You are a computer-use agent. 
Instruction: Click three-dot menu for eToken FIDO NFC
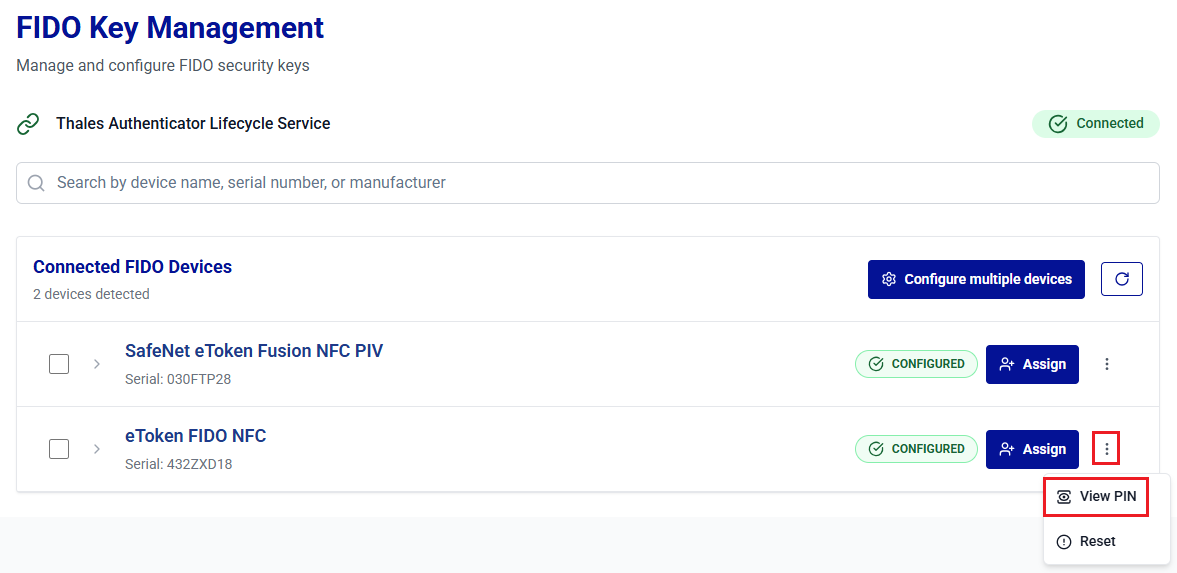pos(1106,449)
